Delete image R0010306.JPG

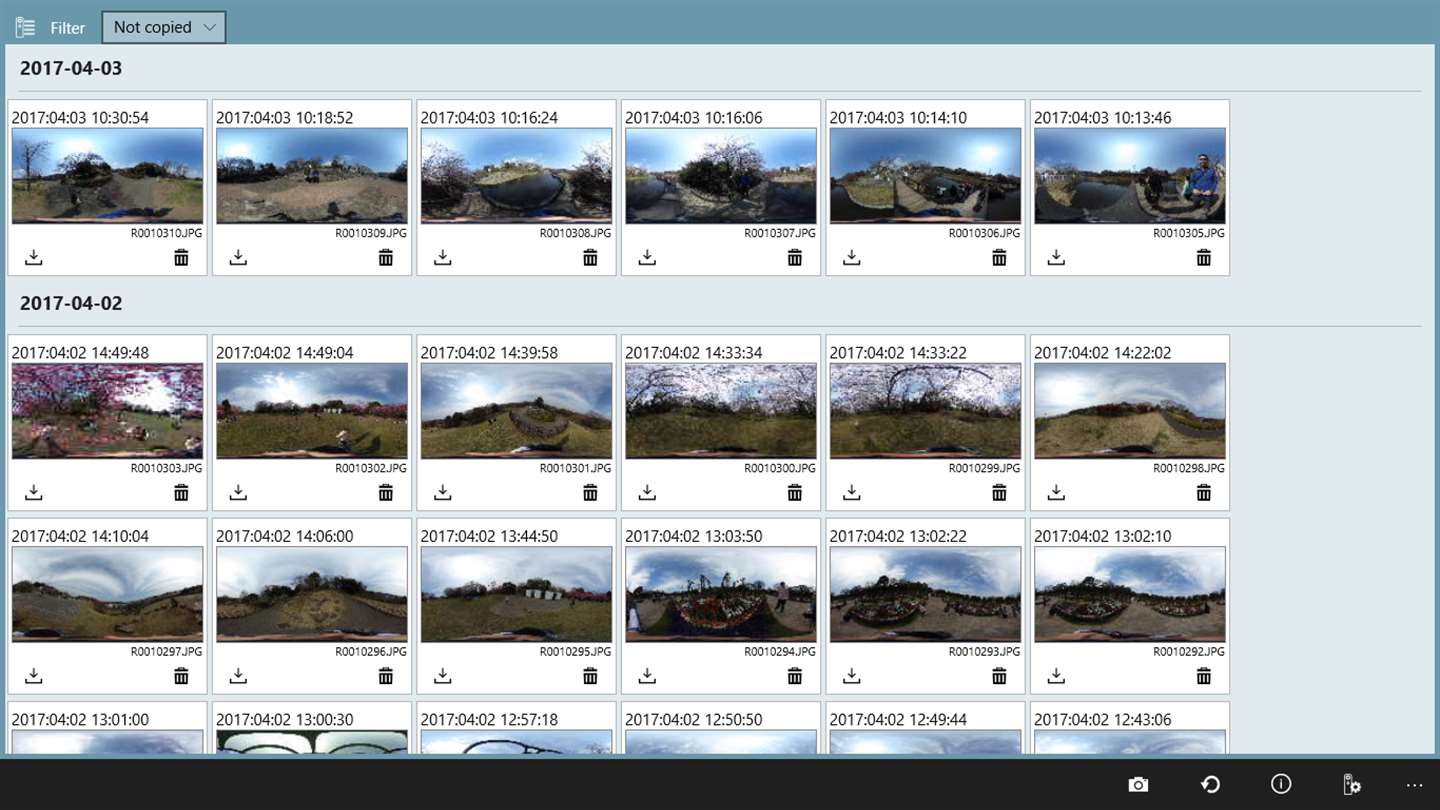point(999,258)
